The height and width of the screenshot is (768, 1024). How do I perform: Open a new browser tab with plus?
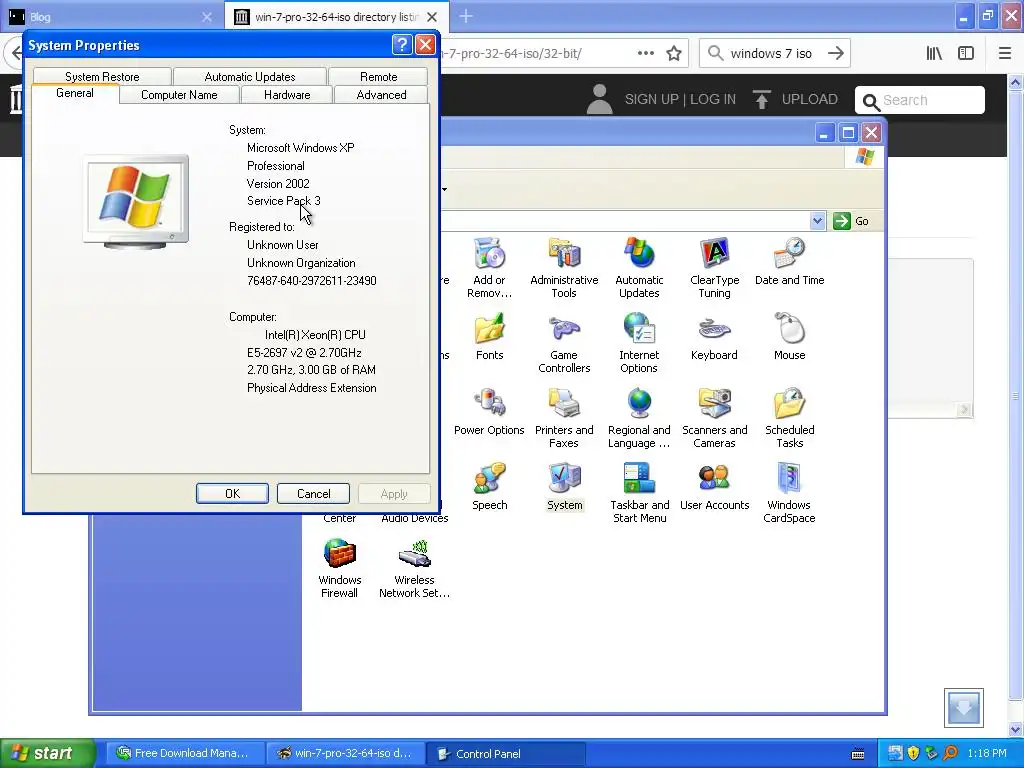point(466,16)
